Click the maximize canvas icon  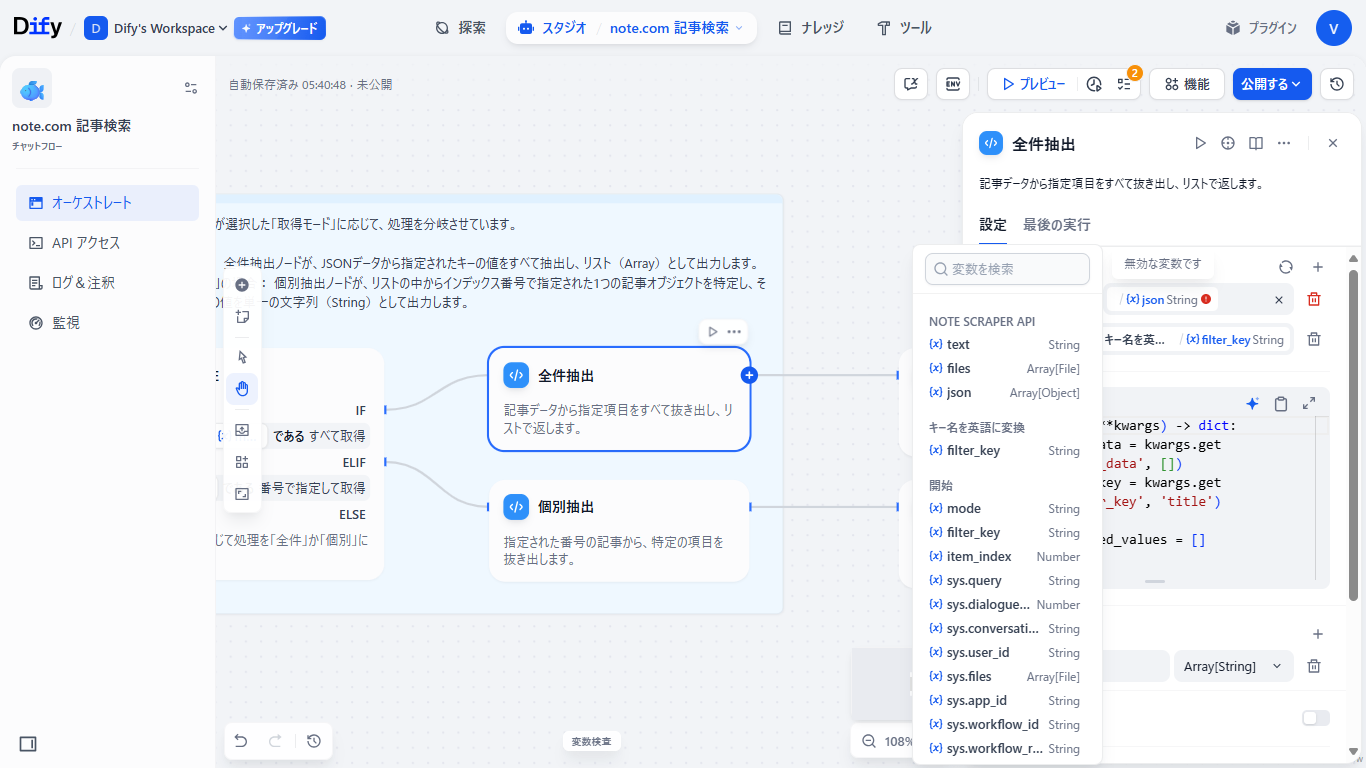[x=242, y=494]
